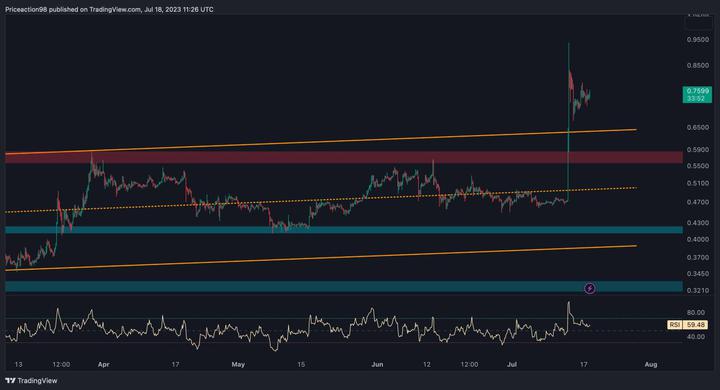The width and height of the screenshot is (720, 390).
Task: Click the 0.5100 price axis label
Action: pyautogui.click(x=698, y=183)
